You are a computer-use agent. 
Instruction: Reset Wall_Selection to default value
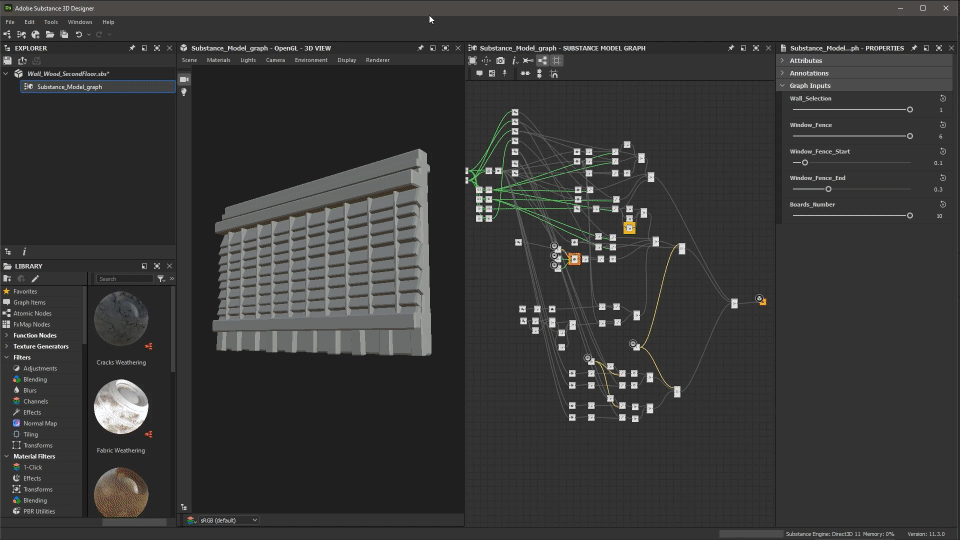tap(943, 98)
